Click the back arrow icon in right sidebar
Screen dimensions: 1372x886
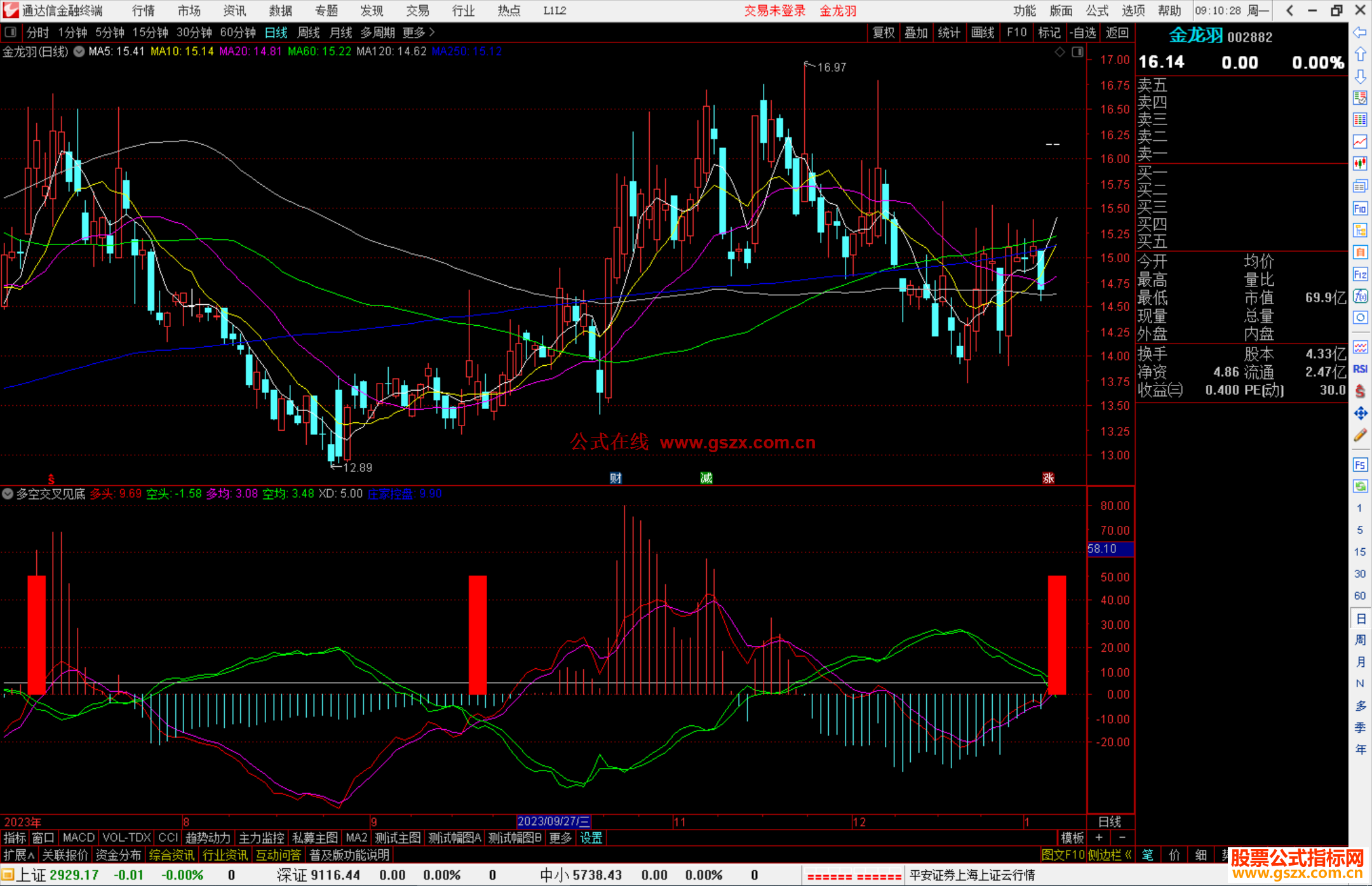pos(1360,32)
